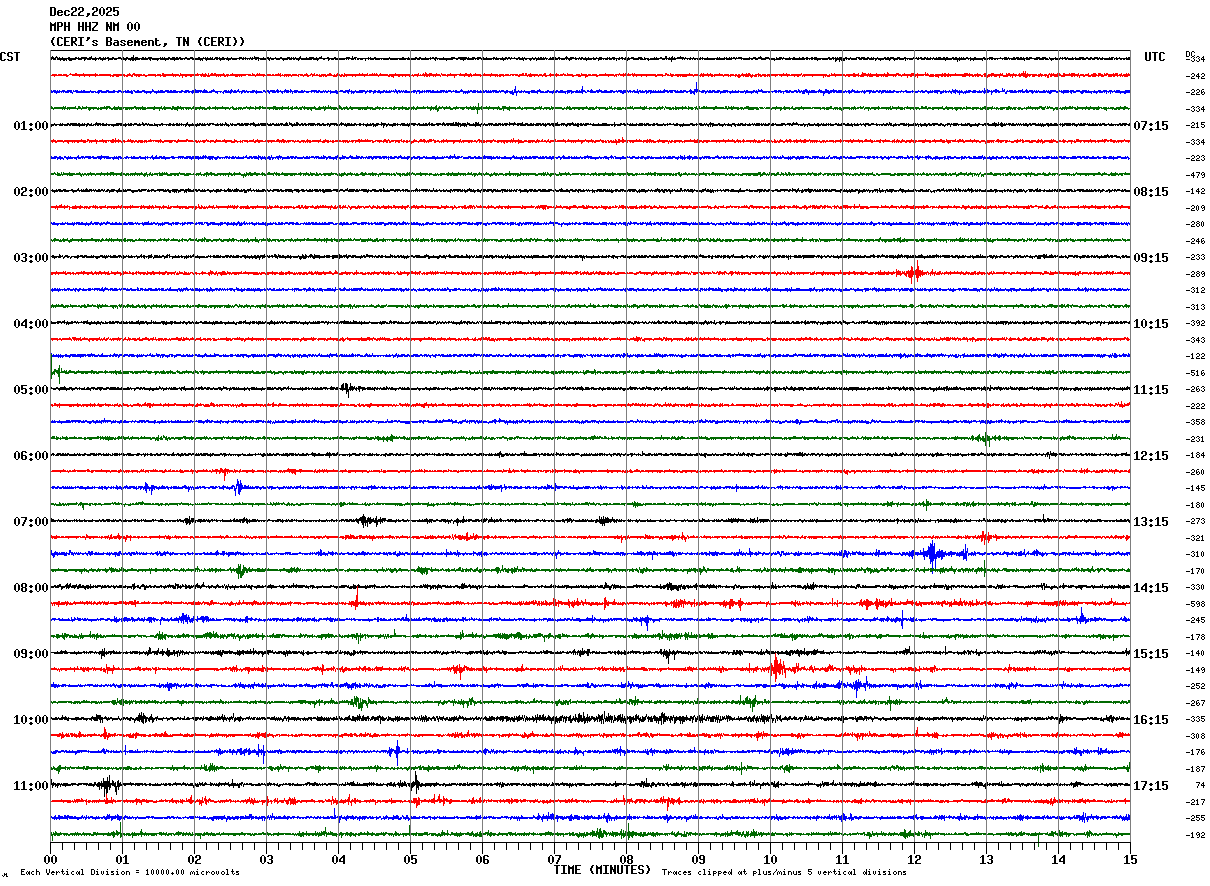Click the 10:15 UTC time label
This screenshot has height=886, width=1210.
1151,324
